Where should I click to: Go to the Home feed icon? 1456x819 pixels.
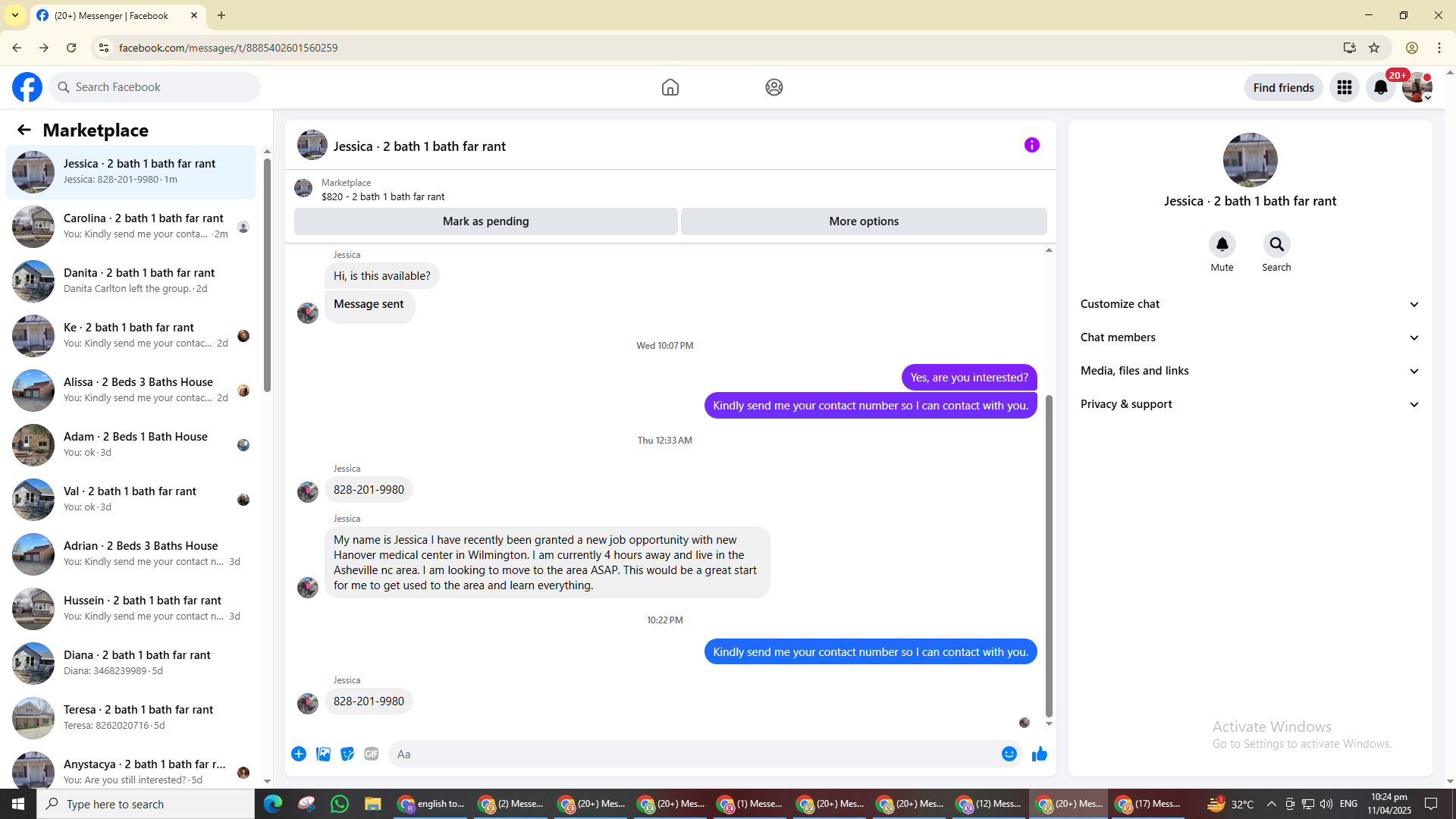pyautogui.click(x=670, y=87)
